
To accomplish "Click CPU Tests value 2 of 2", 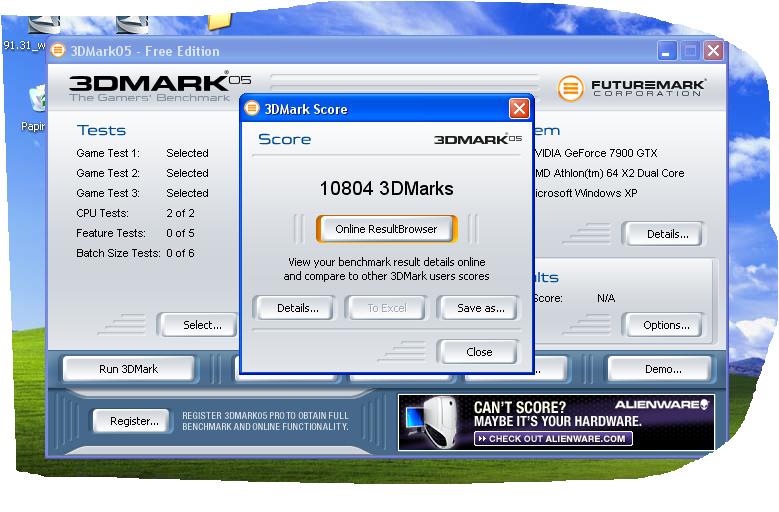I will tap(180, 213).
